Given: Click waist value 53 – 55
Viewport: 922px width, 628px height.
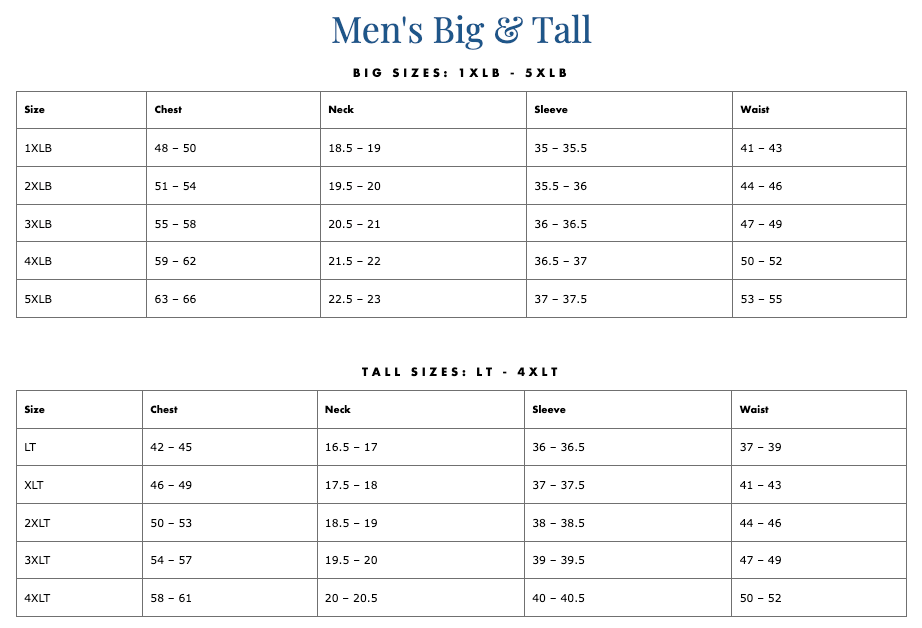Looking at the screenshot, I should click(x=761, y=299).
